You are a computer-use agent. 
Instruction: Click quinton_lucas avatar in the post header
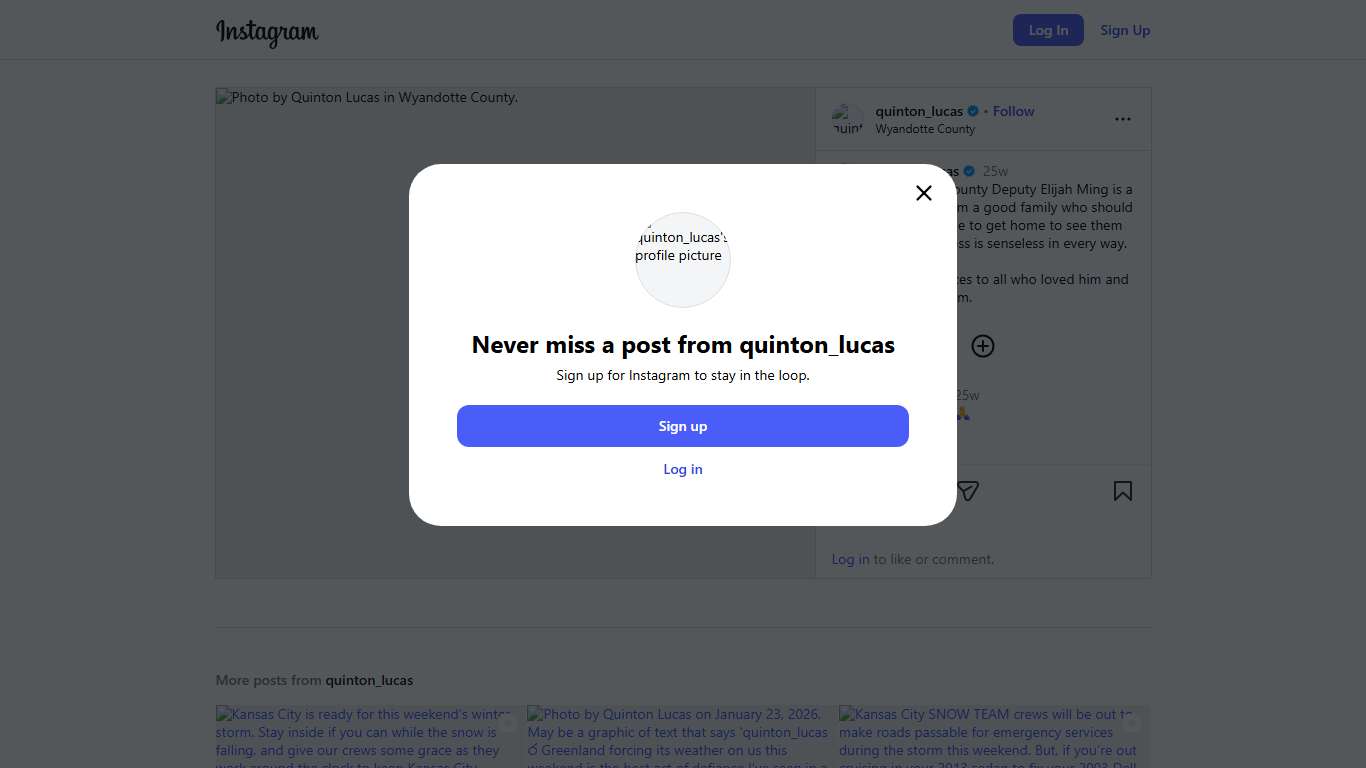click(x=848, y=120)
